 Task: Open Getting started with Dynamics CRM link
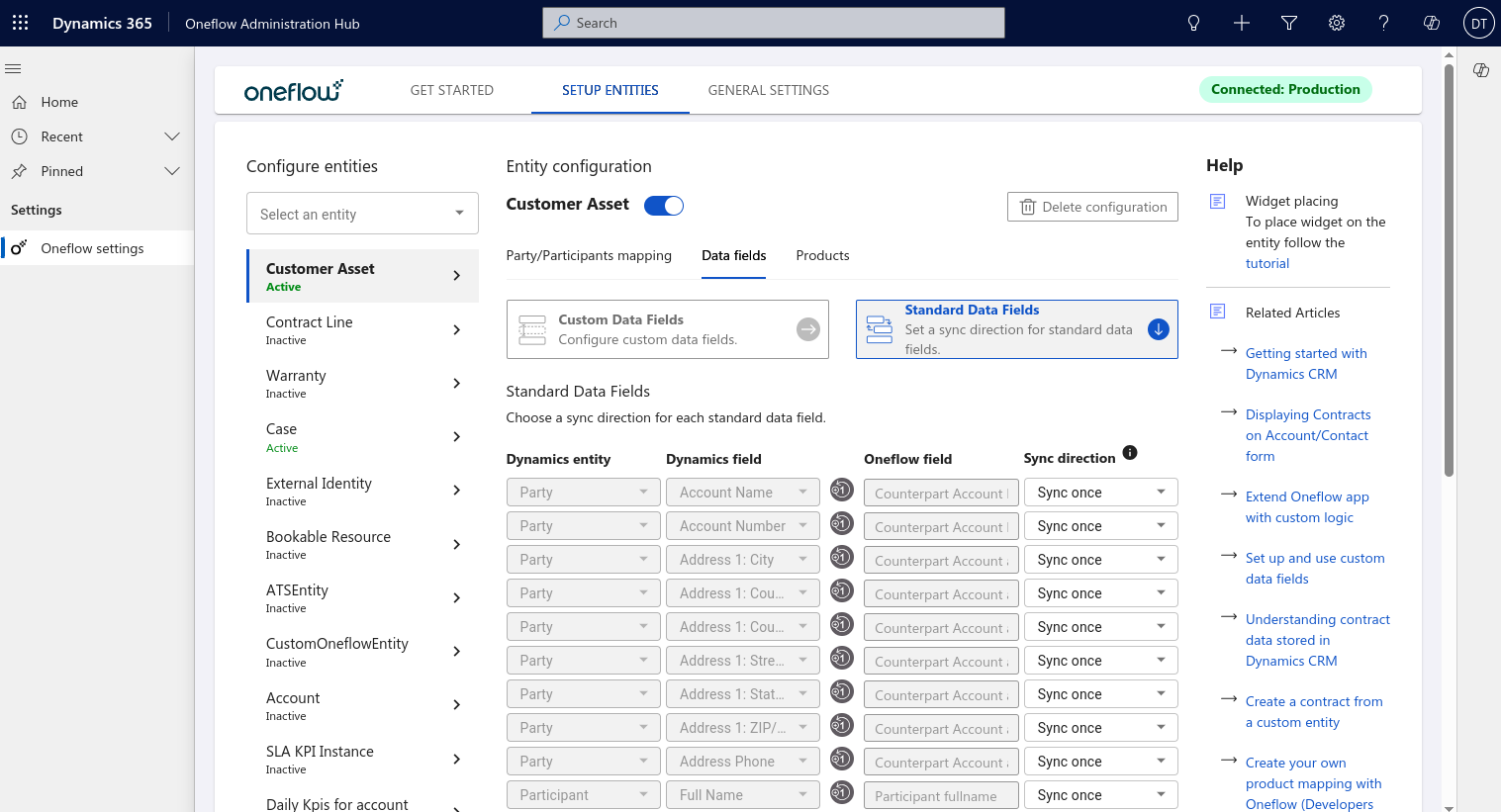[1306, 363]
